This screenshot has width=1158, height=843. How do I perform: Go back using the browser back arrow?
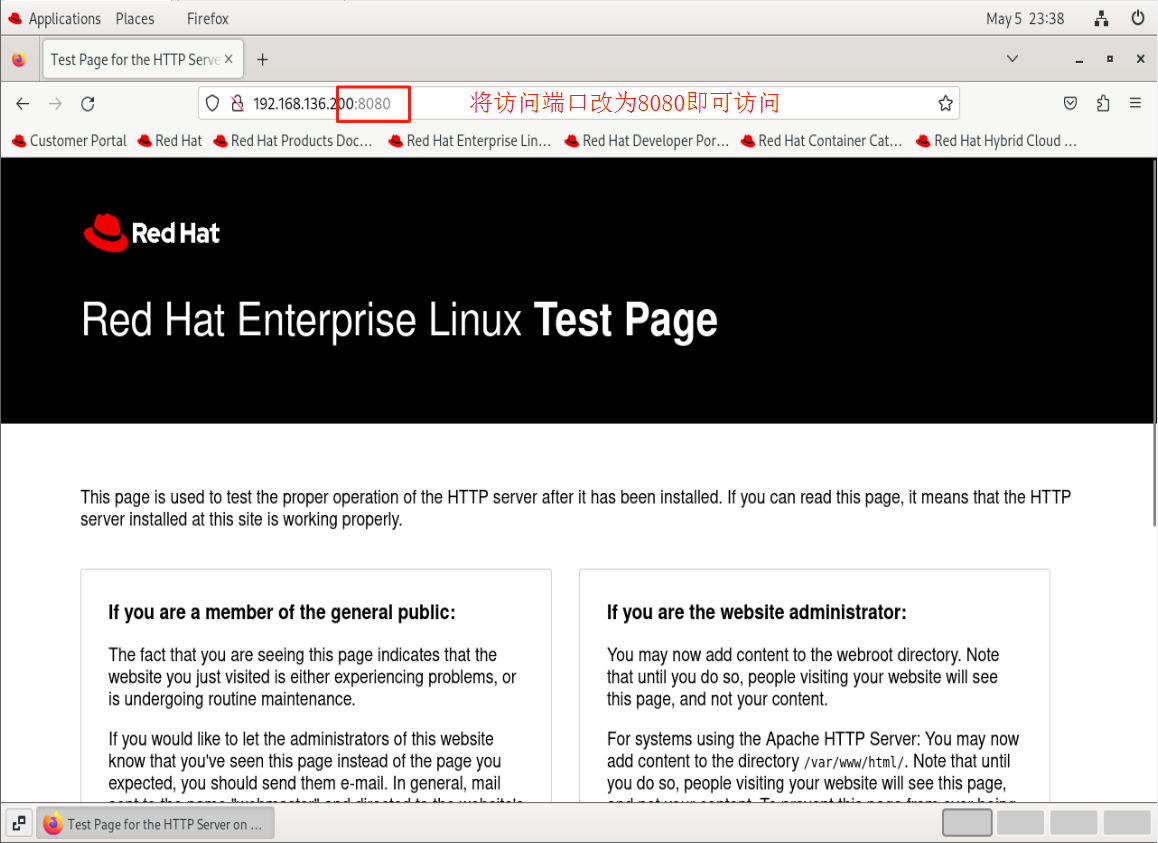click(22, 103)
